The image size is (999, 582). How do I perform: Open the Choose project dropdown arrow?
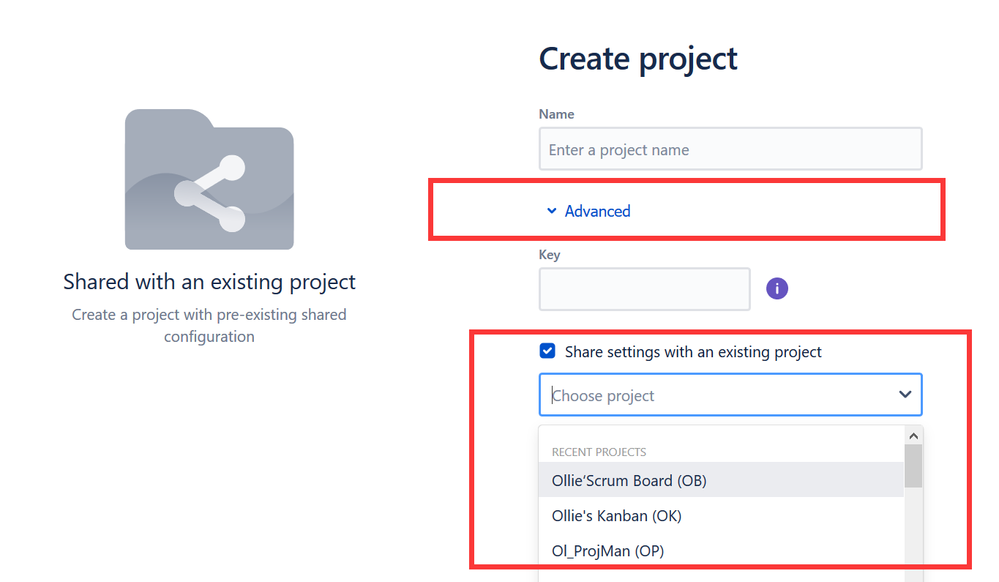(x=905, y=395)
